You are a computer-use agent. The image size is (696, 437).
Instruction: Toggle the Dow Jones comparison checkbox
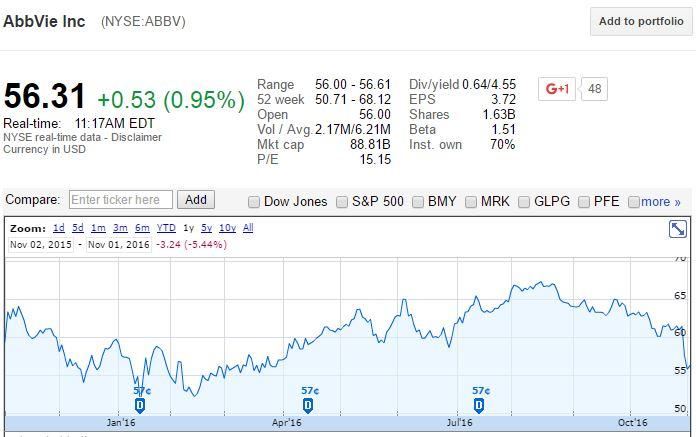(x=253, y=202)
